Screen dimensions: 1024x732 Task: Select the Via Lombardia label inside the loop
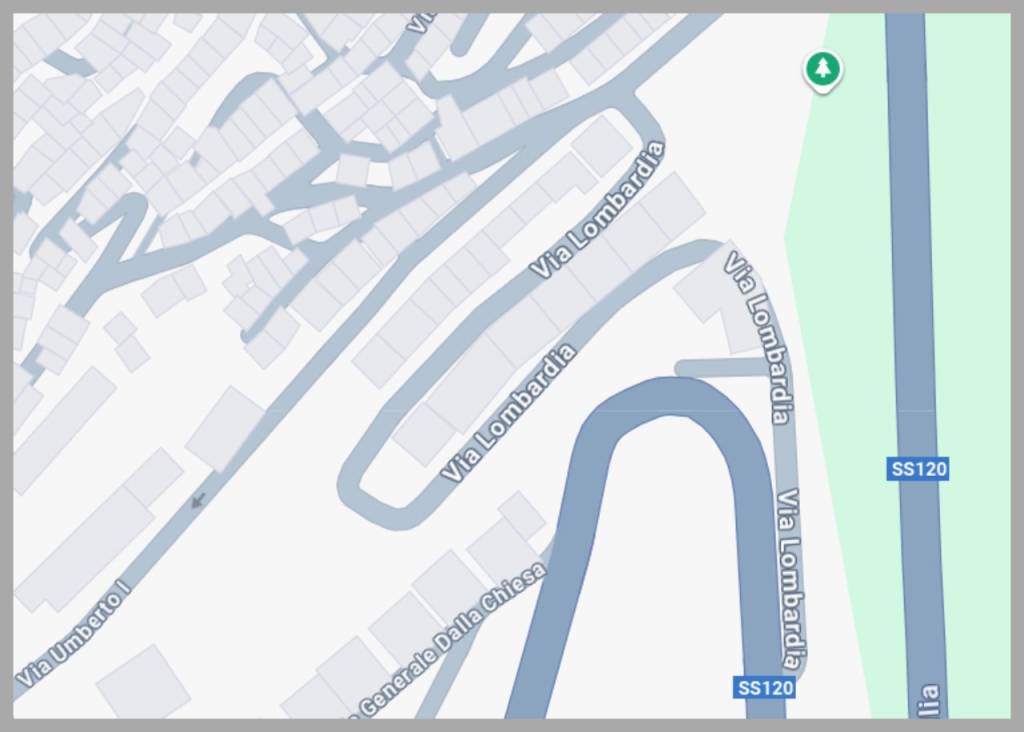click(x=509, y=413)
